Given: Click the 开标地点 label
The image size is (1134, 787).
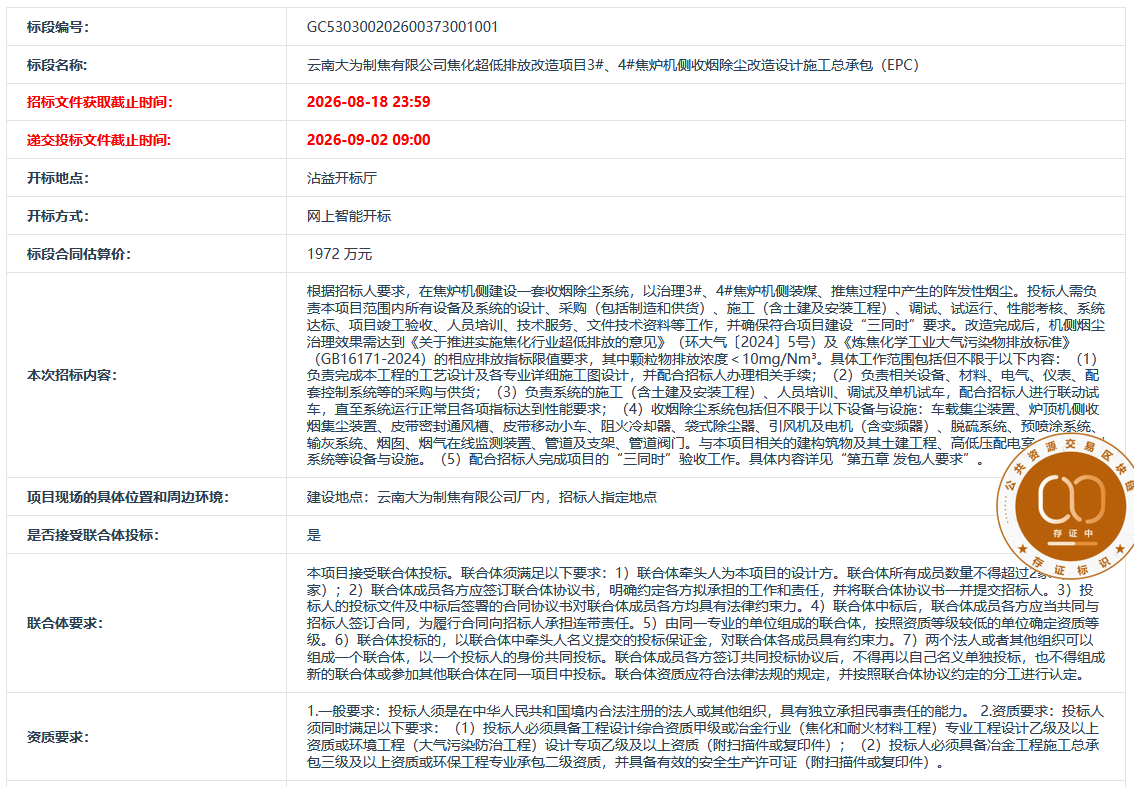Looking at the screenshot, I should click(x=58, y=178).
